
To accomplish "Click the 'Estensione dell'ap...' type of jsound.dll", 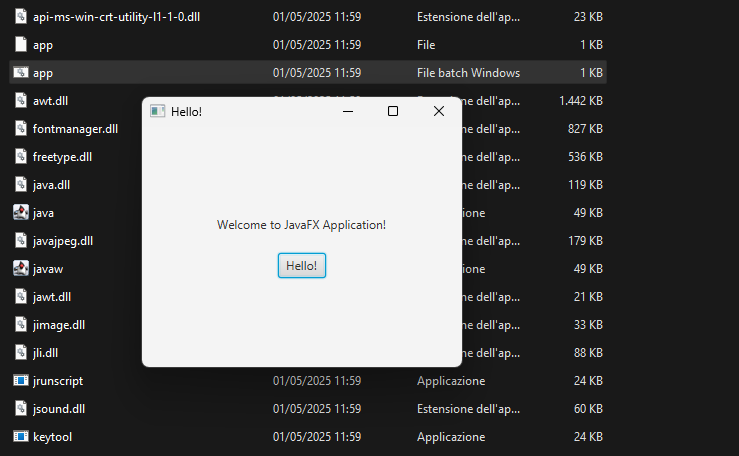I will [468, 409].
